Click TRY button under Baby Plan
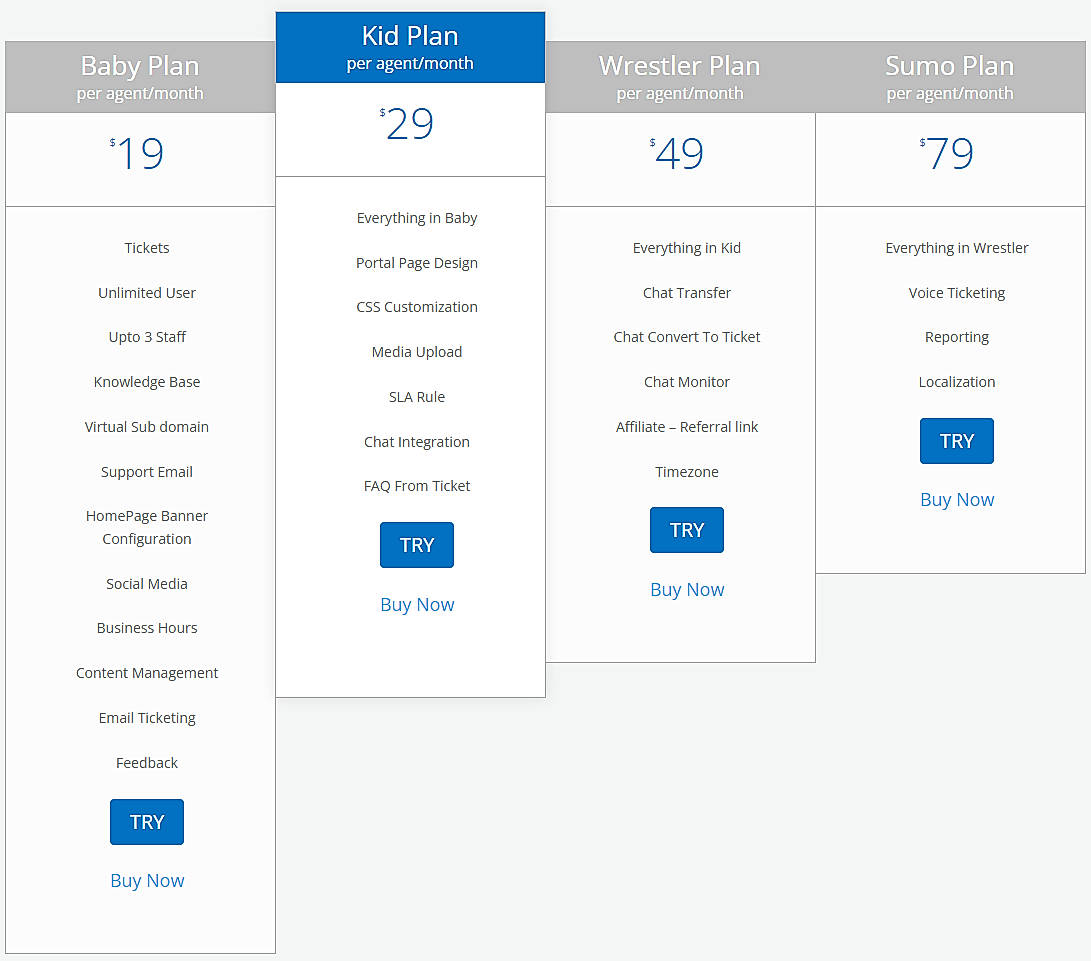 click(147, 822)
